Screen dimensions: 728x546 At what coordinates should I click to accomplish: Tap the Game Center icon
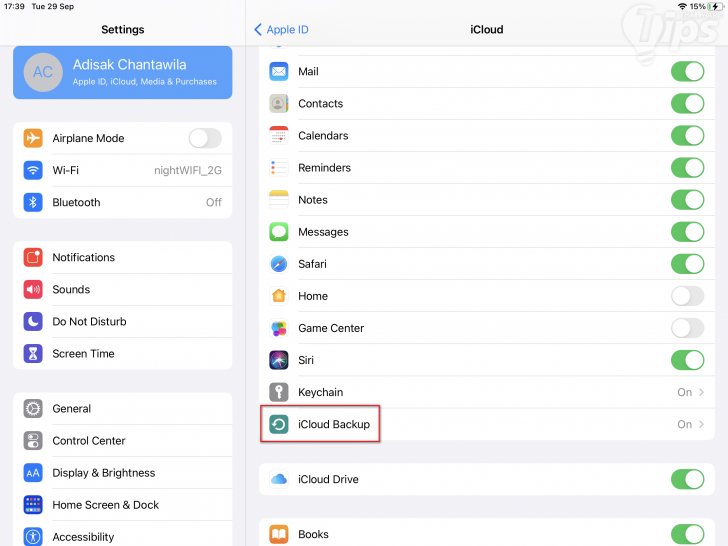[279, 328]
